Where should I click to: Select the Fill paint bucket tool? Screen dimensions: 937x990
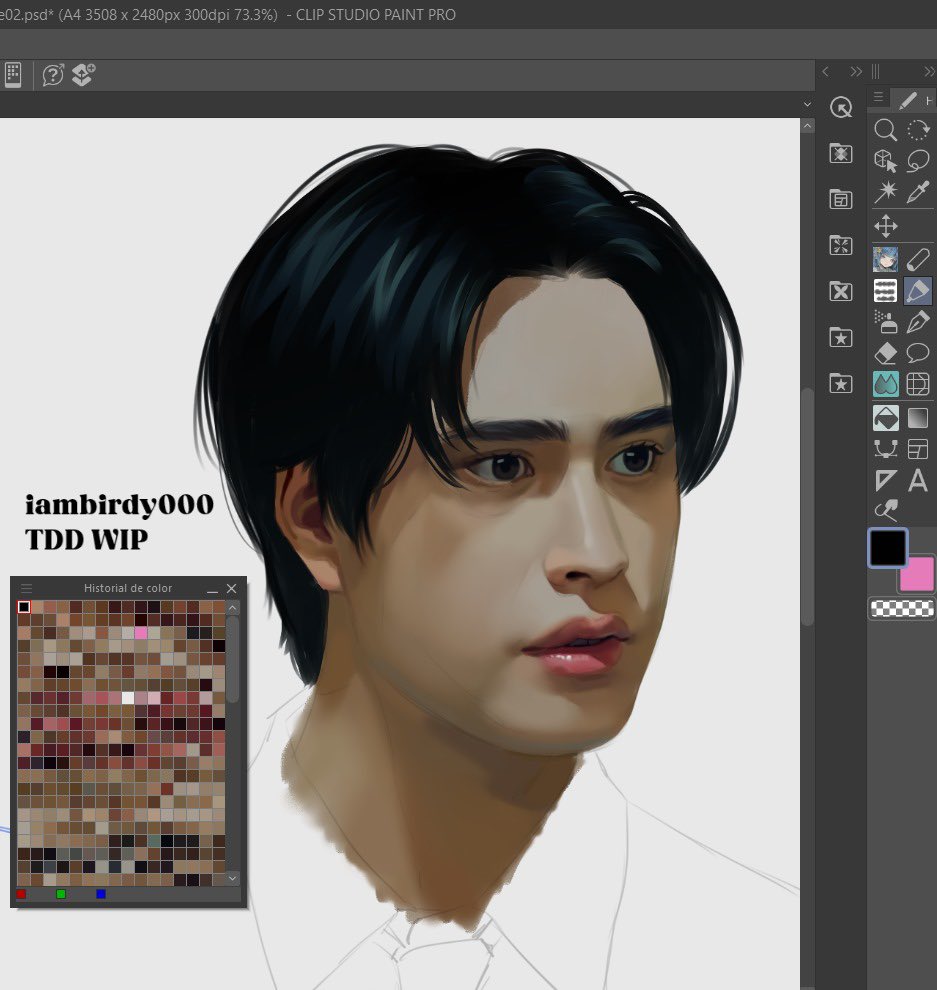coord(885,417)
